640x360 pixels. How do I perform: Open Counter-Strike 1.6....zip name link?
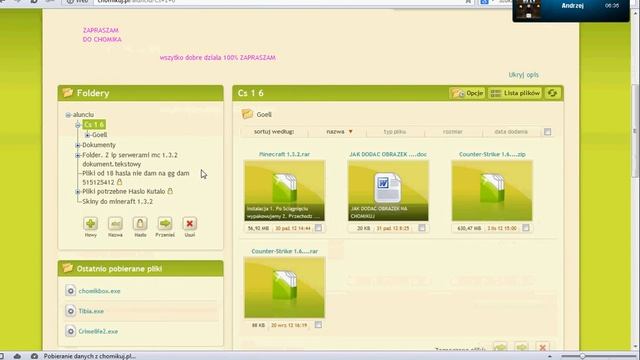(492, 154)
